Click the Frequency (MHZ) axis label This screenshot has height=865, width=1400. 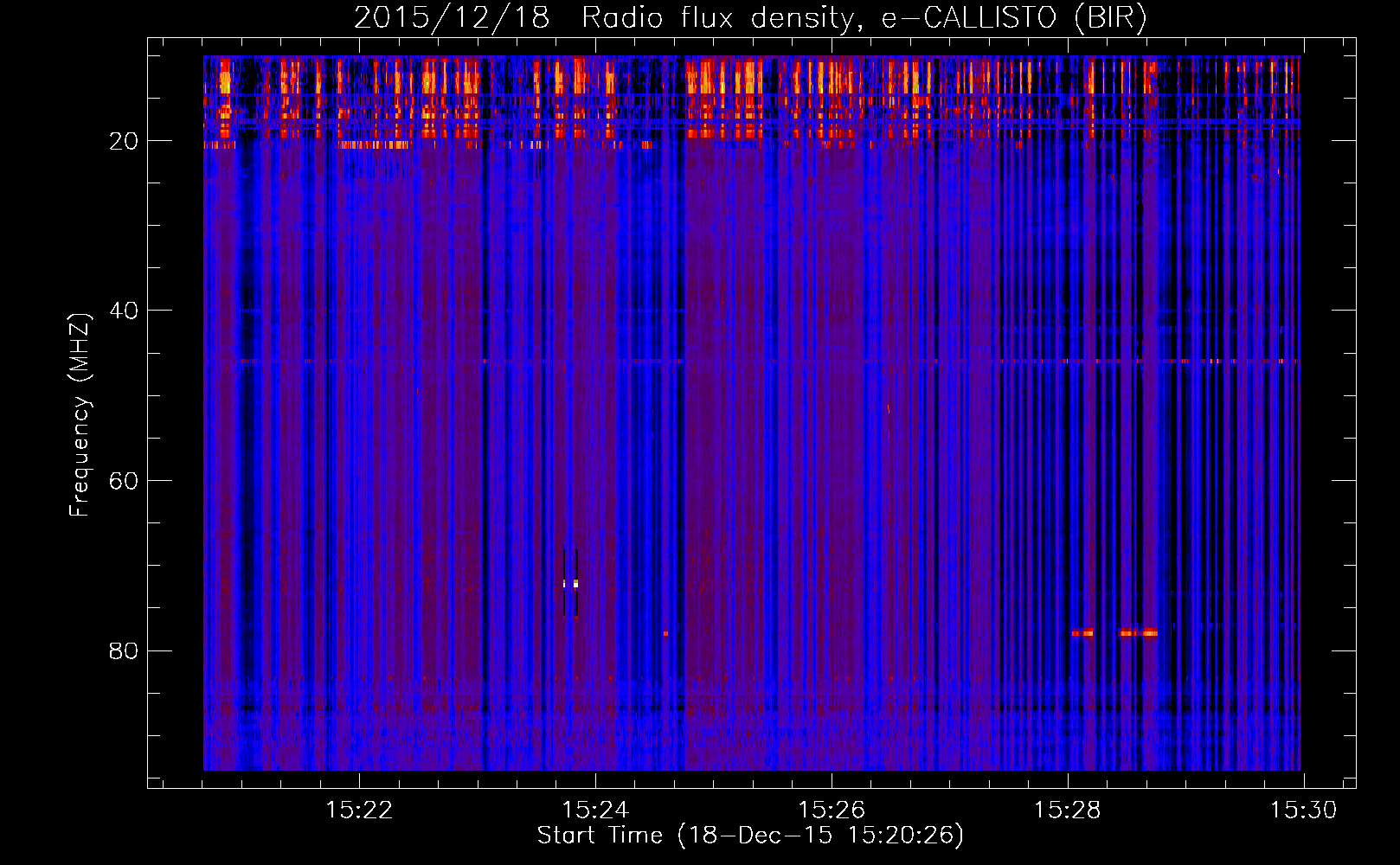pyautogui.click(x=80, y=415)
